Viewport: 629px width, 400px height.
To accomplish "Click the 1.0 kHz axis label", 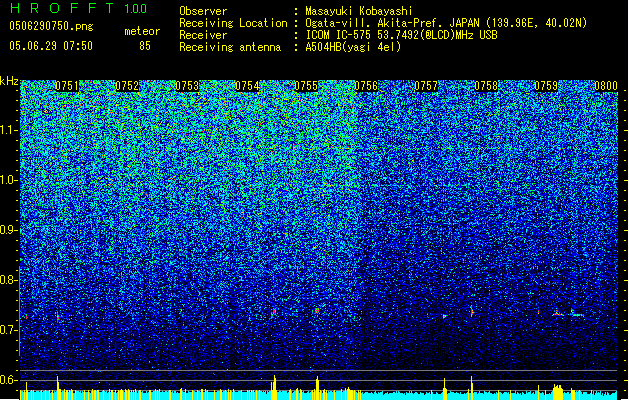I will click(x=8, y=180).
